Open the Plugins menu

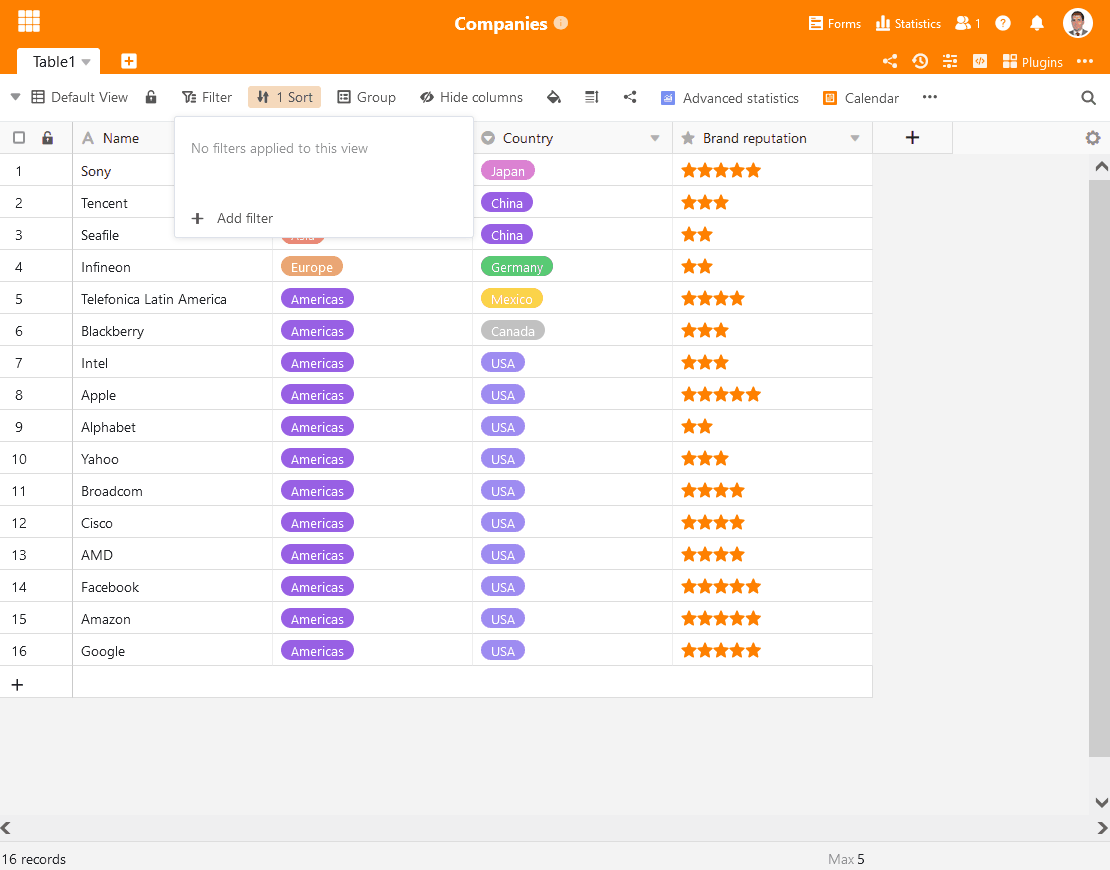click(1032, 62)
